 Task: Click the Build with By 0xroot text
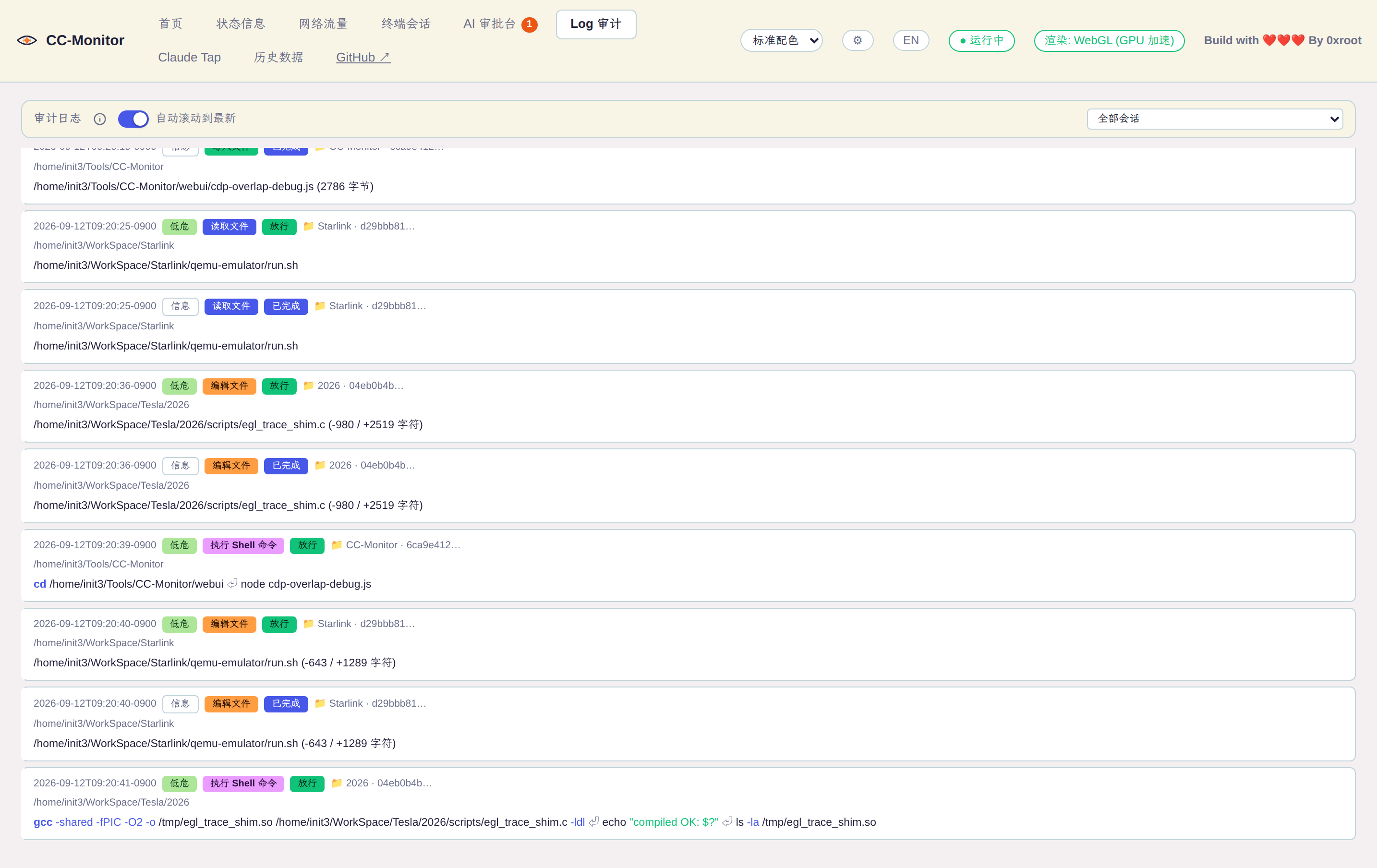(1282, 40)
